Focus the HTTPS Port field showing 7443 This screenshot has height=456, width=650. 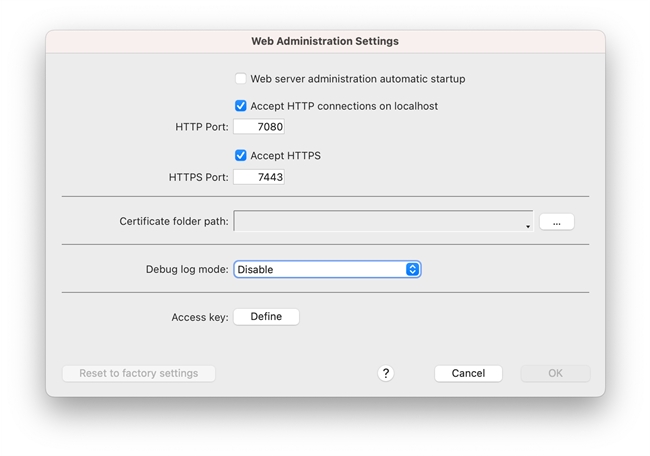coord(259,177)
